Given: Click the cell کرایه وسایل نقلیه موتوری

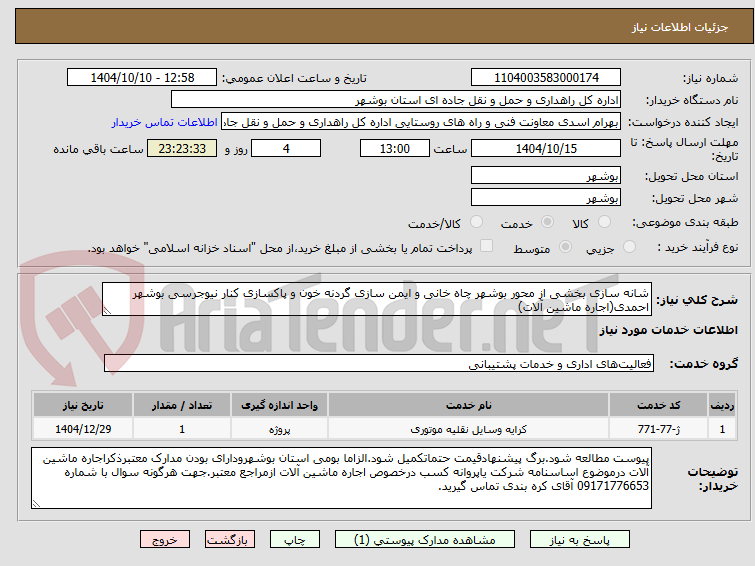Looking at the screenshot, I should point(468,429).
